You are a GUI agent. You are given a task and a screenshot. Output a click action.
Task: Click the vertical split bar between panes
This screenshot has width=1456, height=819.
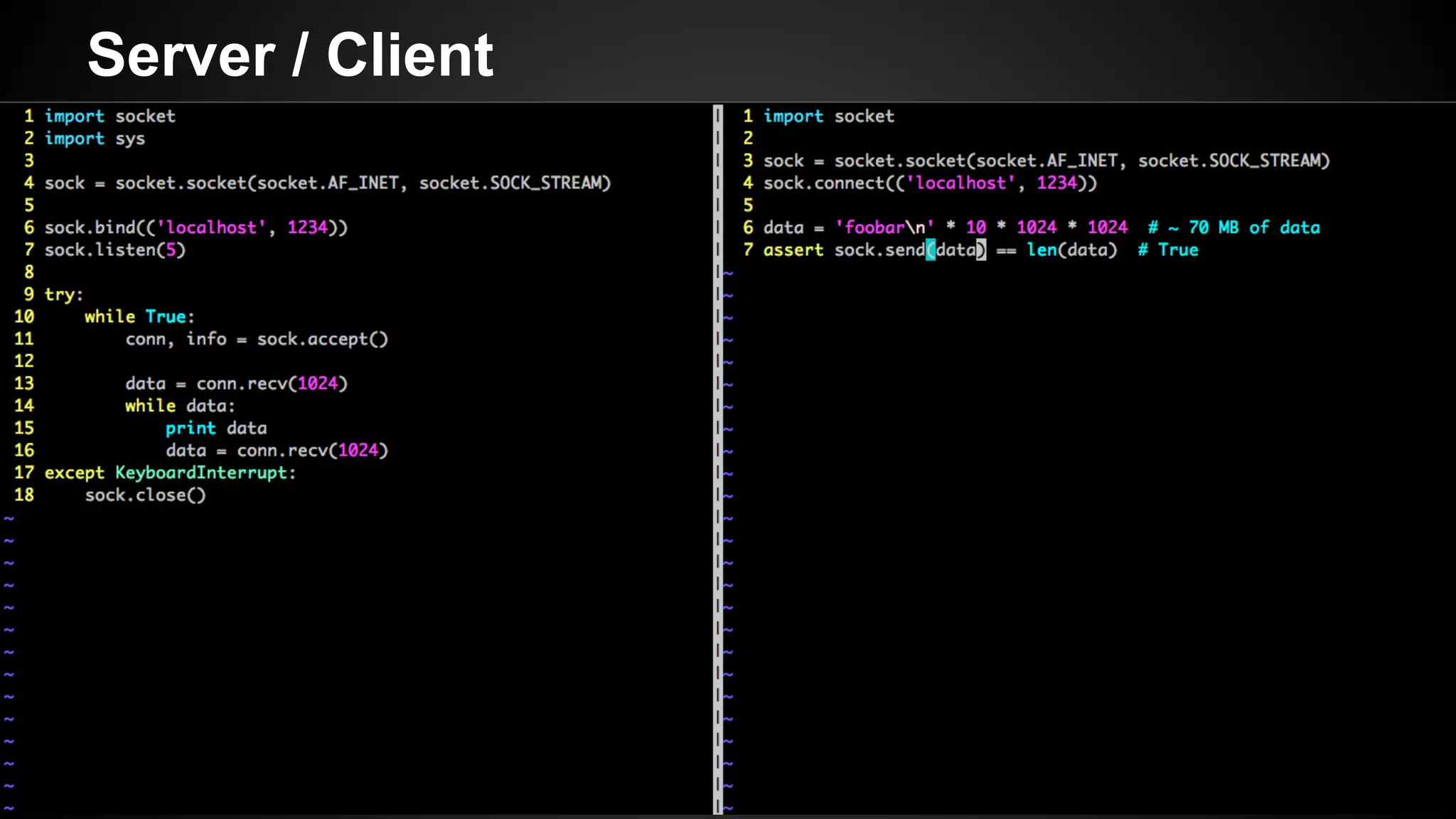click(718, 459)
